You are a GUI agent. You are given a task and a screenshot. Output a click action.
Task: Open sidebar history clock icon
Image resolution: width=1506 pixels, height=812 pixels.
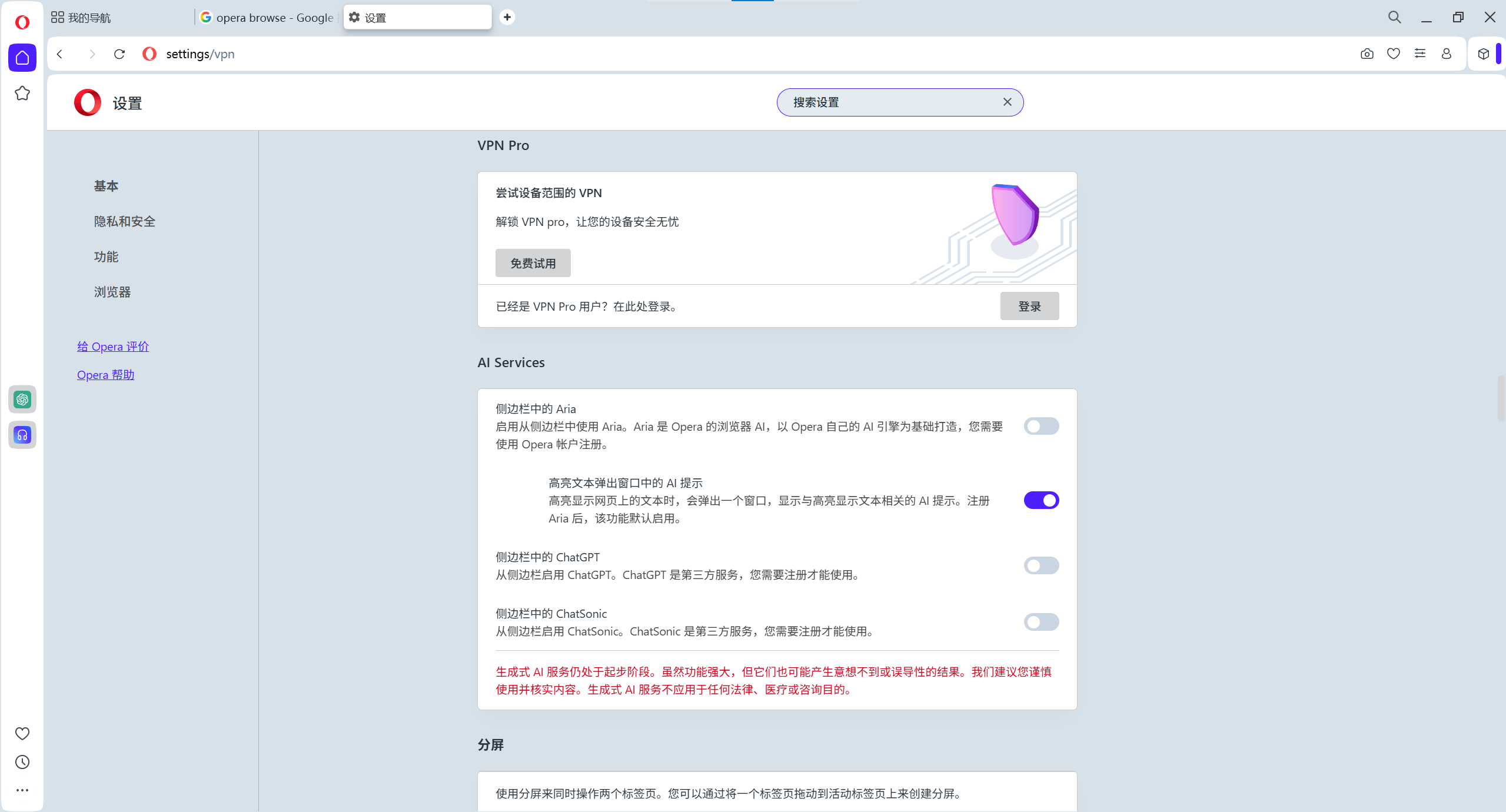(x=22, y=762)
